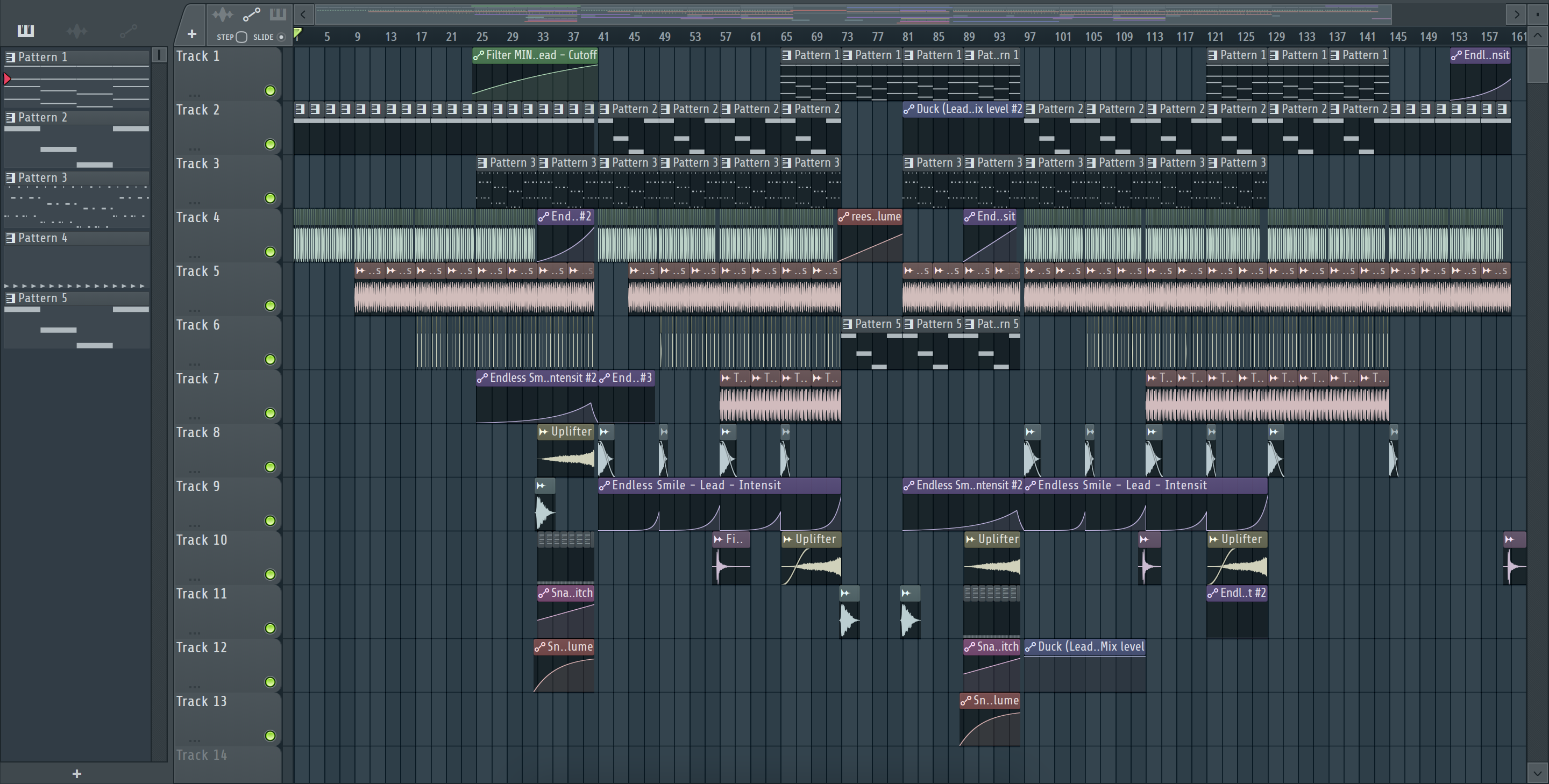Screen dimensions: 1549x784
Task: Click the vertical scrollbar down arrow
Action: pyautogui.click(x=1538, y=773)
